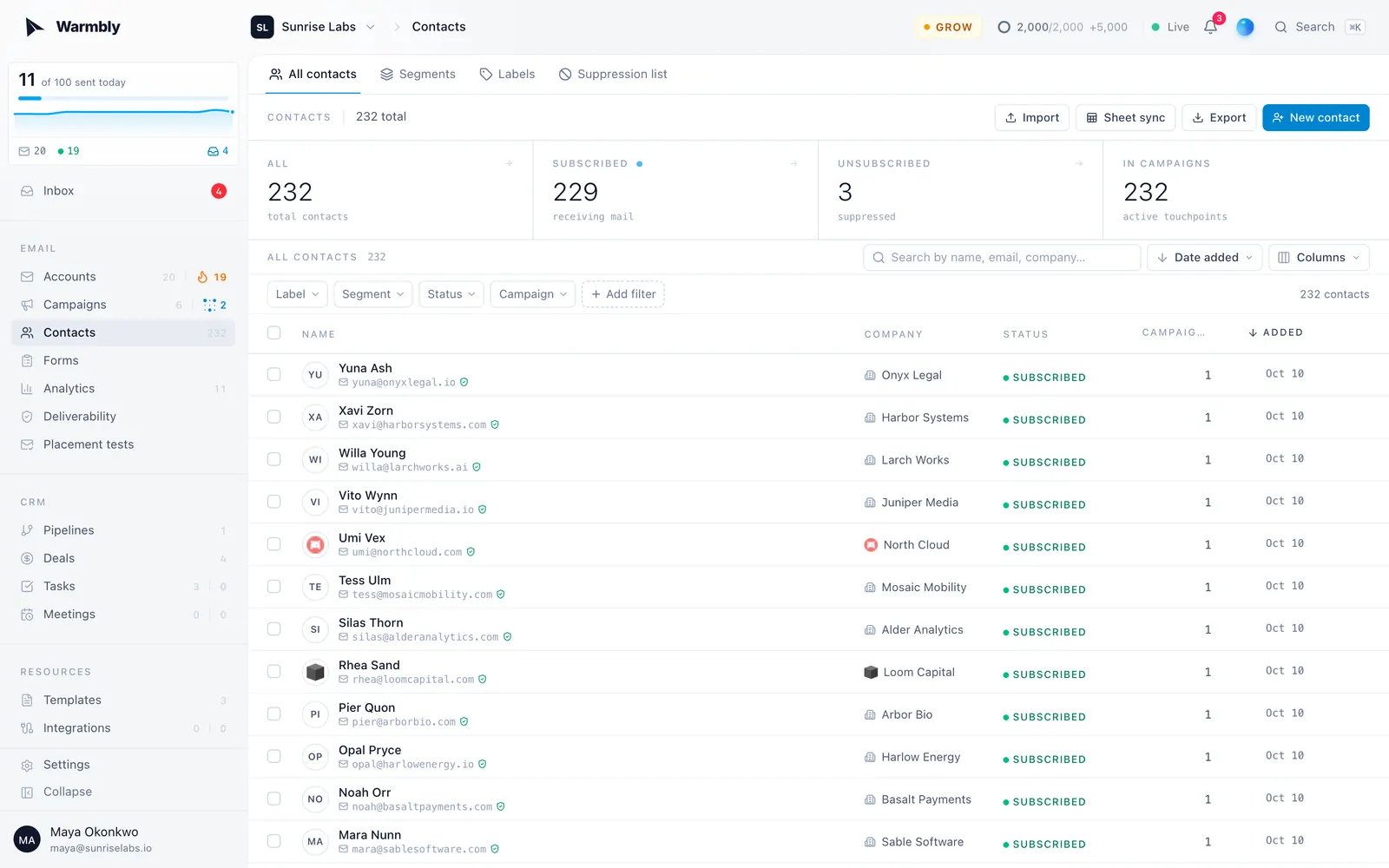
Task: Open Analytics in the sidebar
Action: (x=122, y=389)
